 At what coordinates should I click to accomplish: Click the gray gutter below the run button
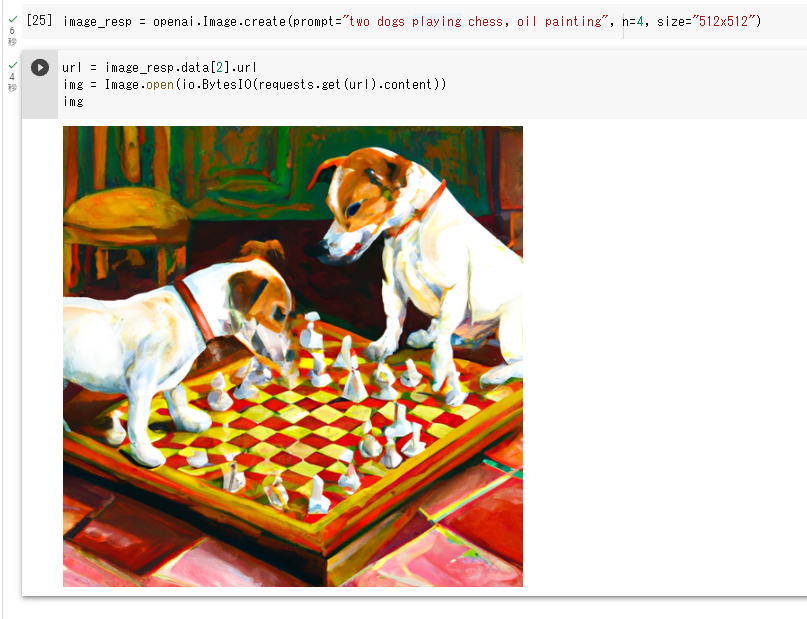tap(40, 100)
